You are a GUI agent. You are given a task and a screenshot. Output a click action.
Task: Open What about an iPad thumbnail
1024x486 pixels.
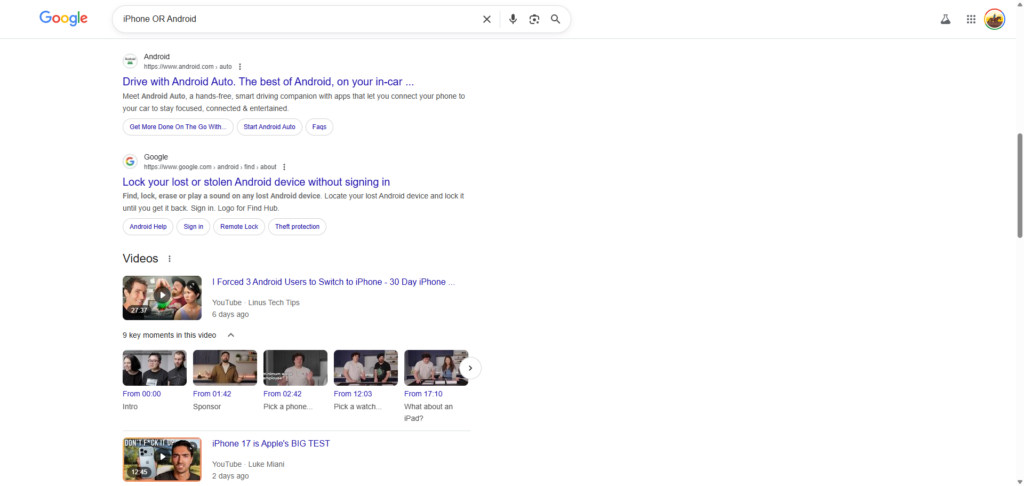coord(436,368)
